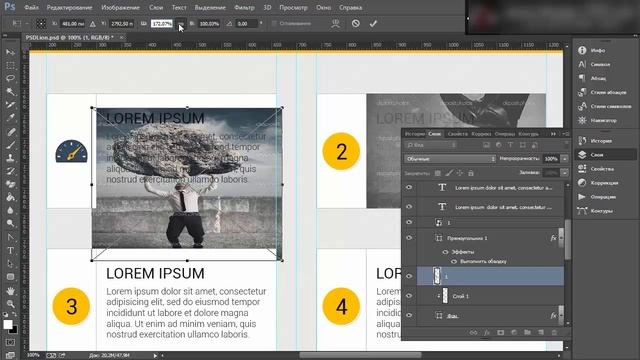
Task: Select the Clone Stamp tool
Action: [11, 158]
